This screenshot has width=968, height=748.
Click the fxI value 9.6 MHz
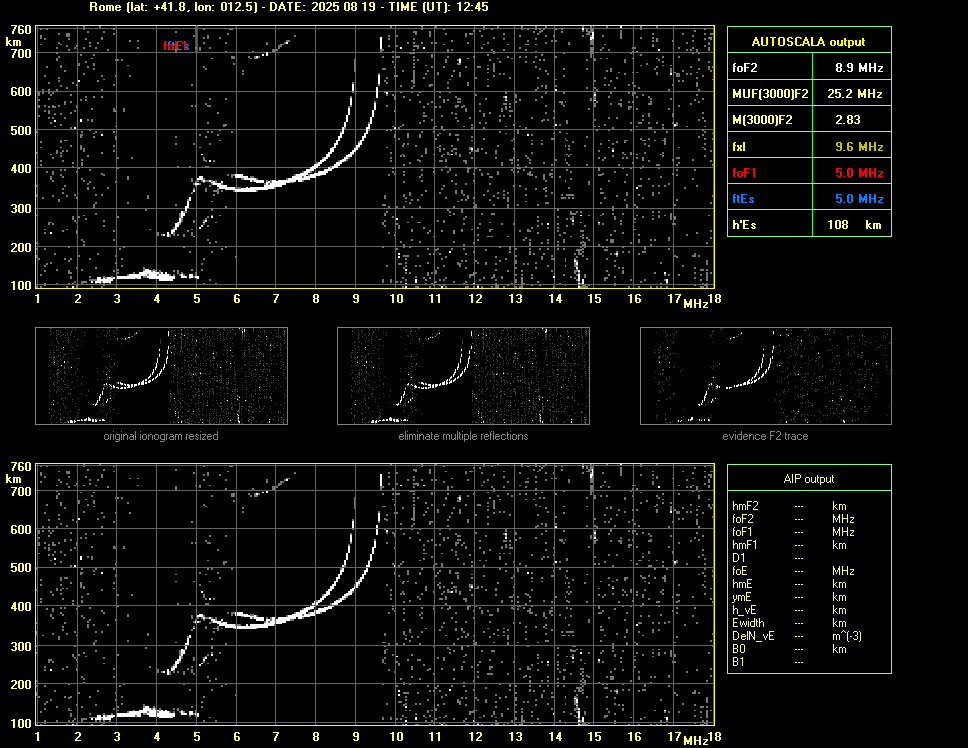pos(859,147)
